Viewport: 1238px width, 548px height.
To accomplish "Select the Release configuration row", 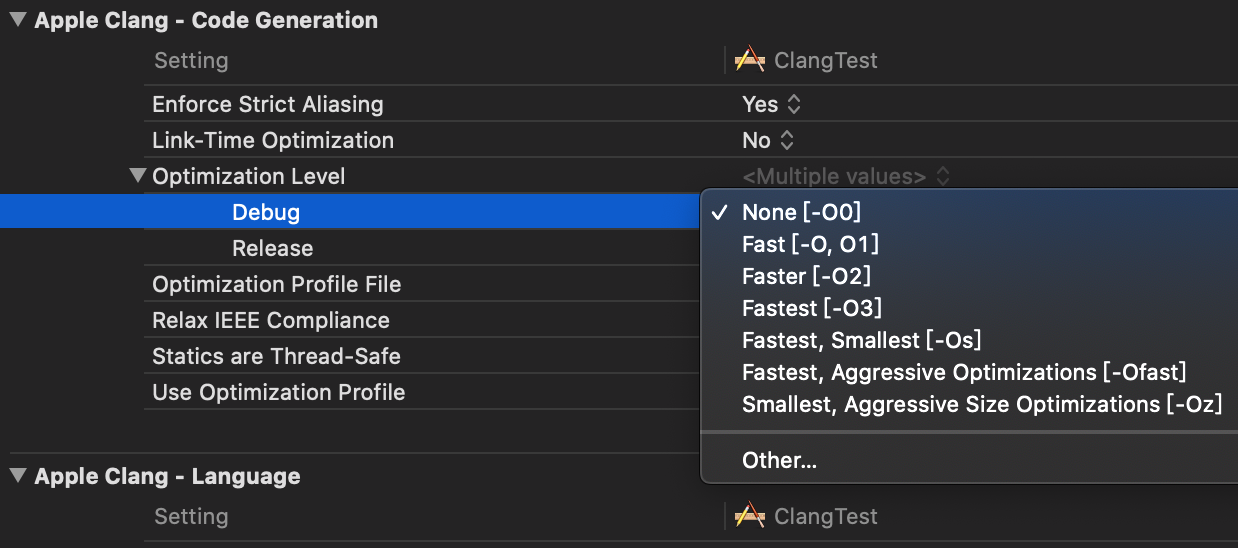I will point(272,248).
